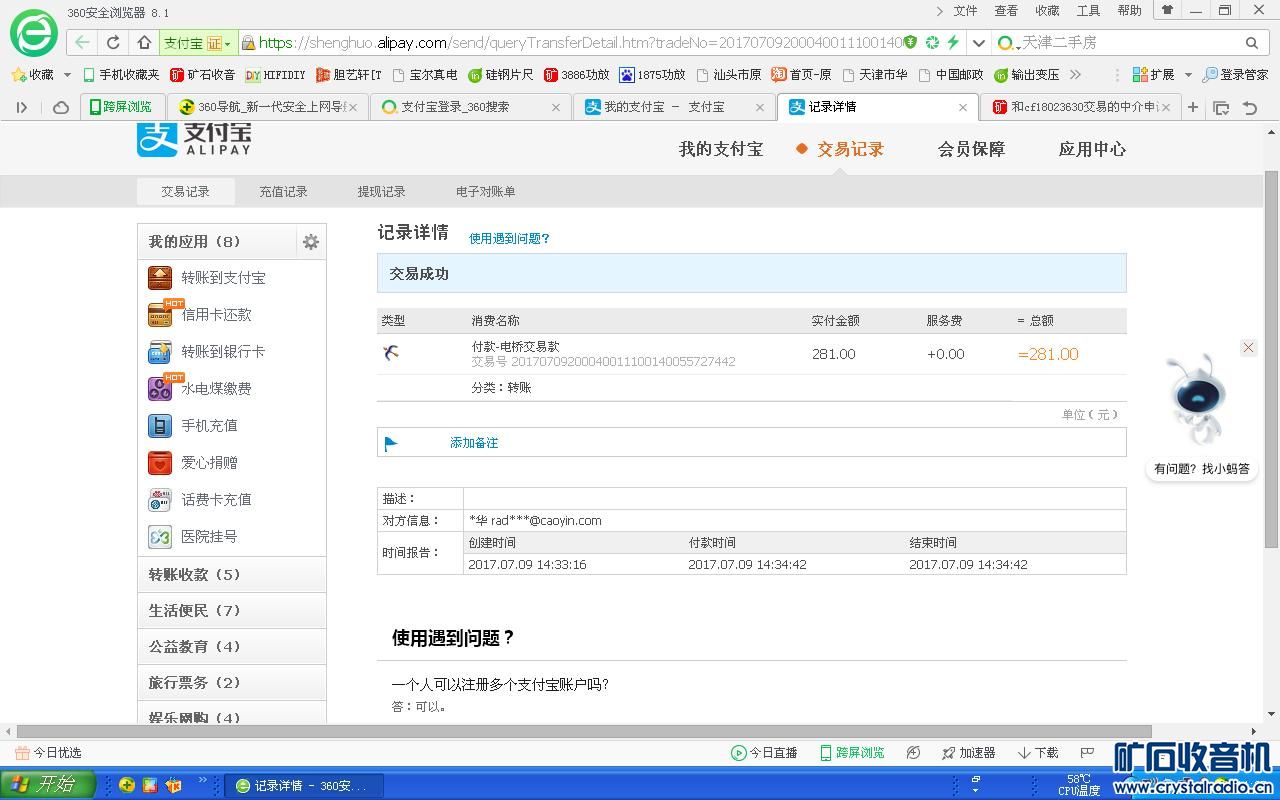Click the Windows 开始 start button

[x=47, y=785]
